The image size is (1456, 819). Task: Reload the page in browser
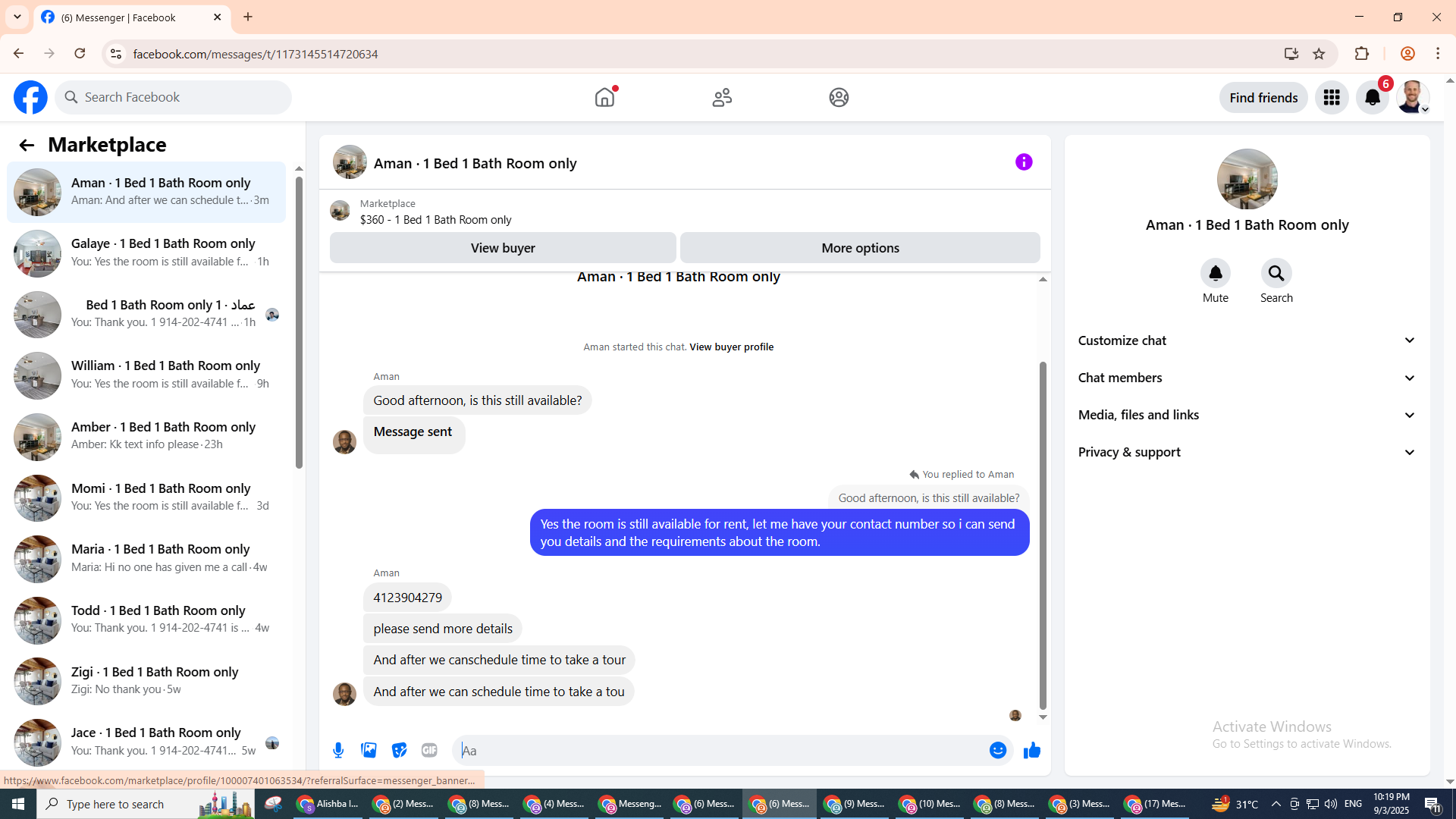80,53
